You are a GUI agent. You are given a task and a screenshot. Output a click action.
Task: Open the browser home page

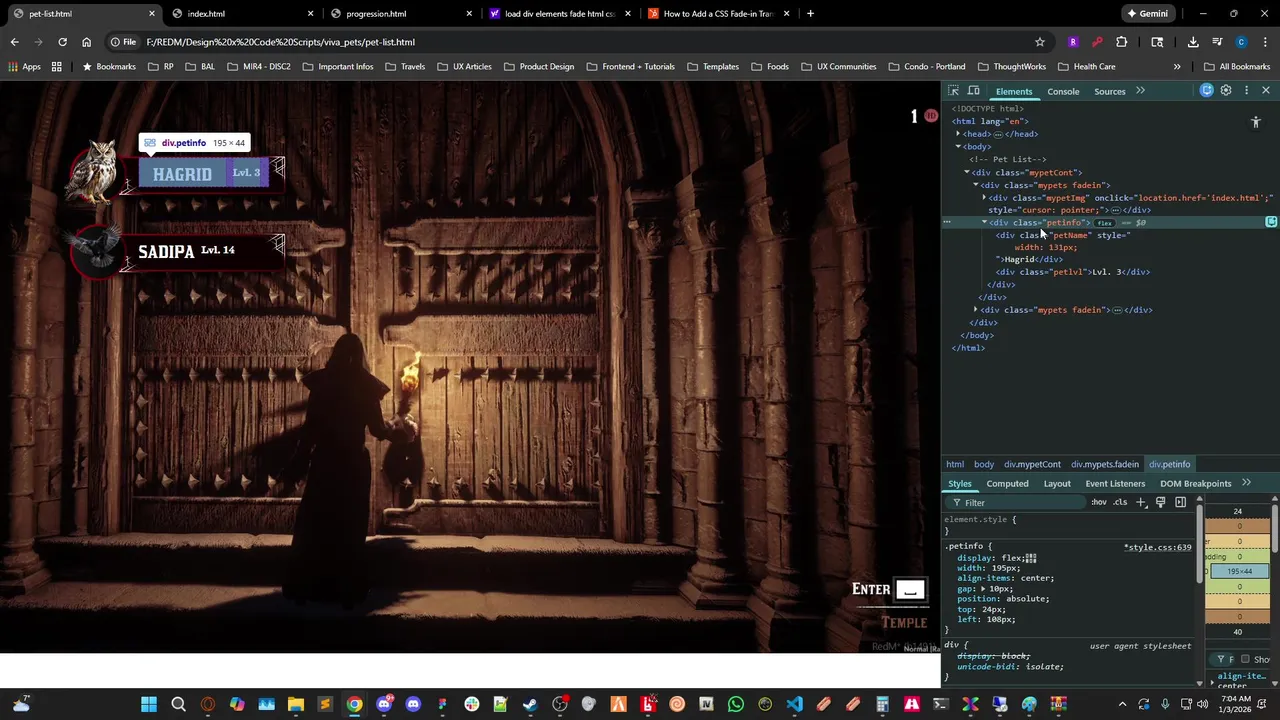coord(86,42)
